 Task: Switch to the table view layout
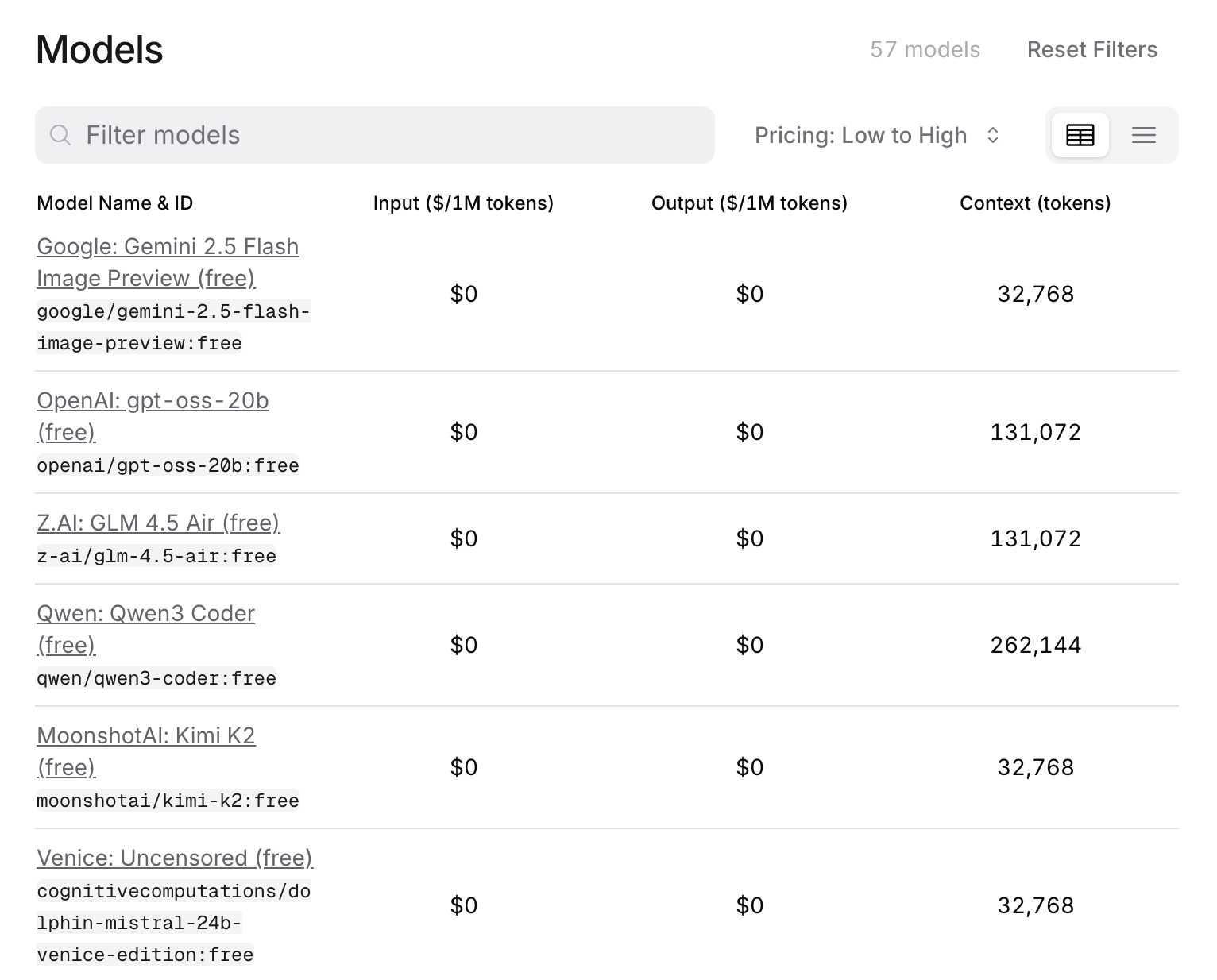[1080, 135]
